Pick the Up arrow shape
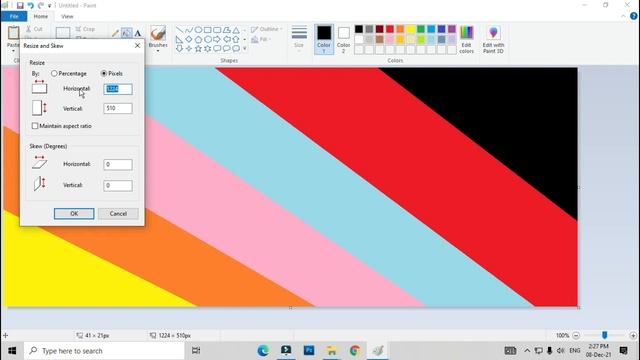640x360 pixels. point(236,40)
